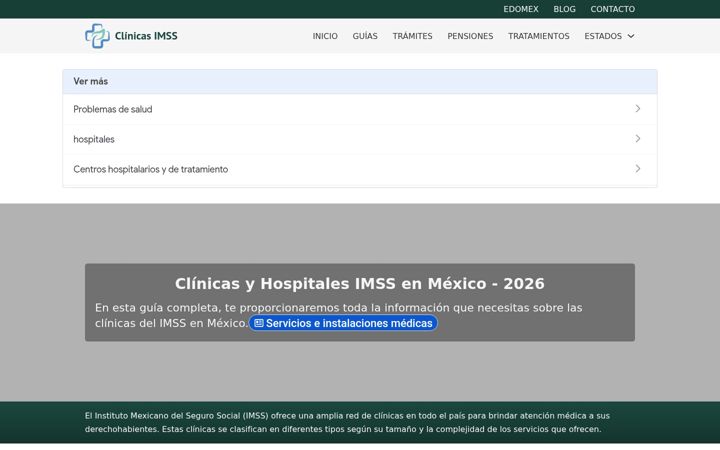Visit the CONTACTO page
This screenshot has height=450, width=720.
[x=613, y=9]
